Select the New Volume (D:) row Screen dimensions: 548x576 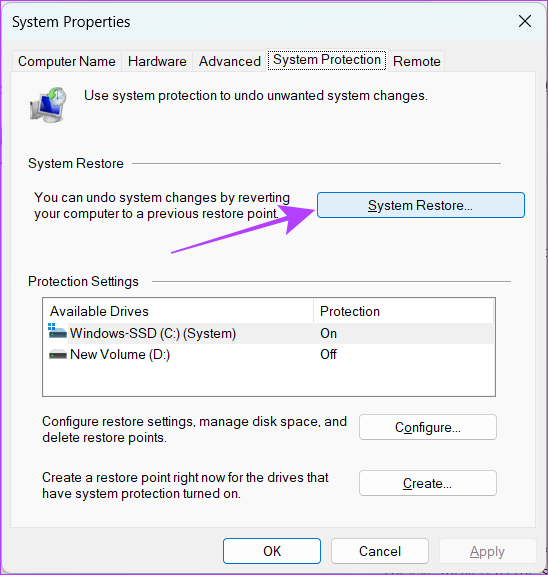[270, 354]
